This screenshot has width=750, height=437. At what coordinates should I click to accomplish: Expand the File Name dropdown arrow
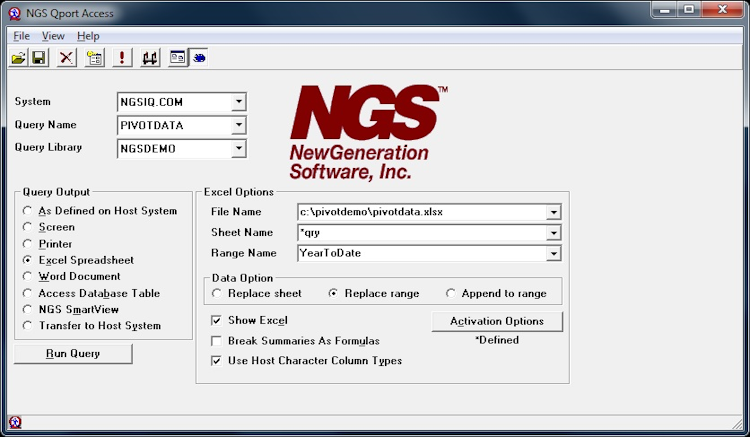[x=553, y=212]
